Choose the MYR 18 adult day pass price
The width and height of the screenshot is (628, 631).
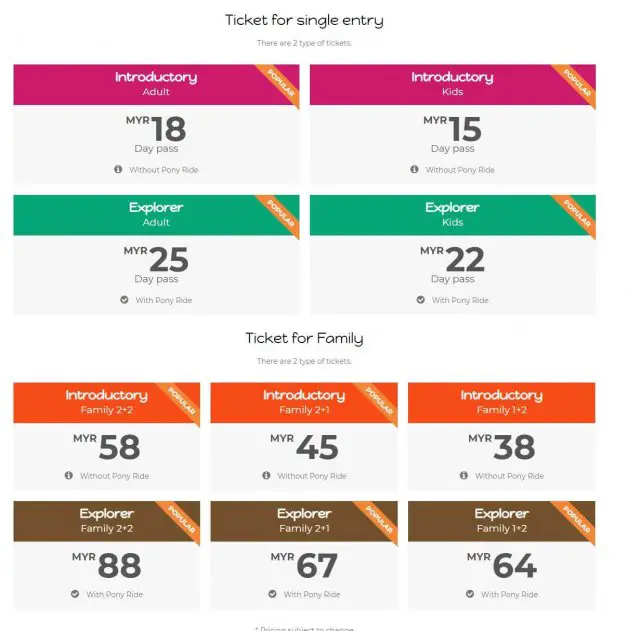coord(156,129)
